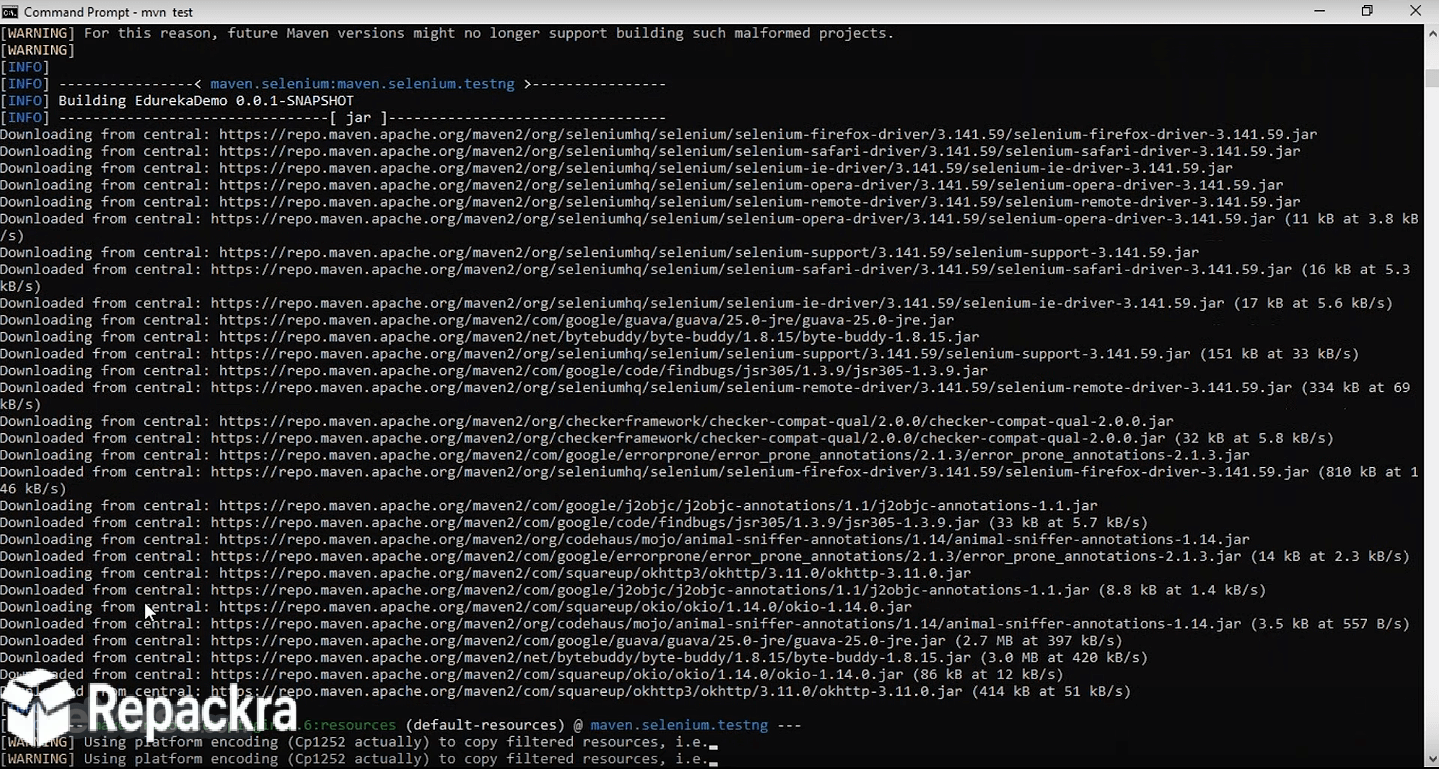1439x769 pixels.
Task: Click the Command Prompt icon in the title bar
Action: (x=10, y=12)
